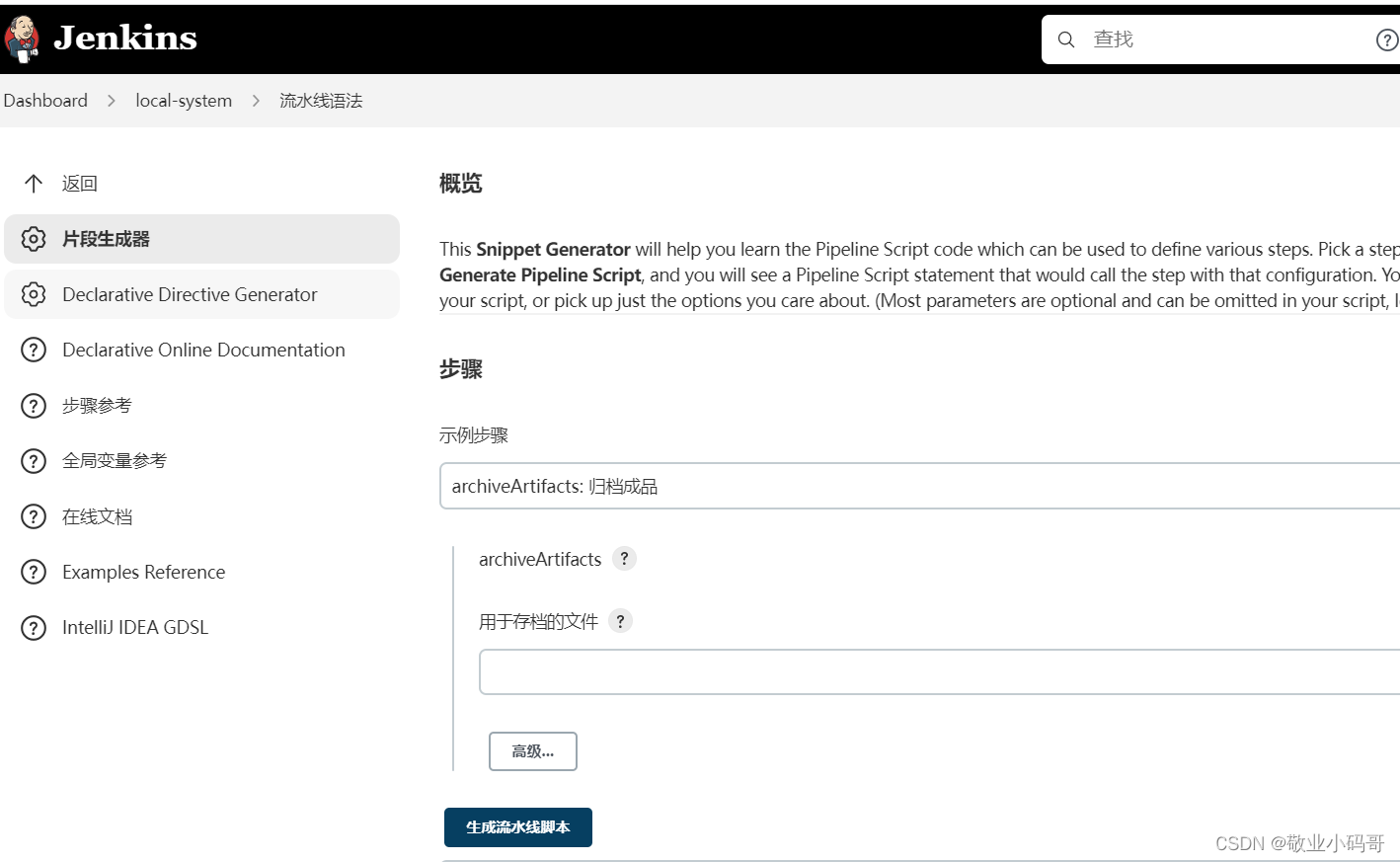Click the gear icon beside Declarative Directive Generator

pyautogui.click(x=34, y=294)
